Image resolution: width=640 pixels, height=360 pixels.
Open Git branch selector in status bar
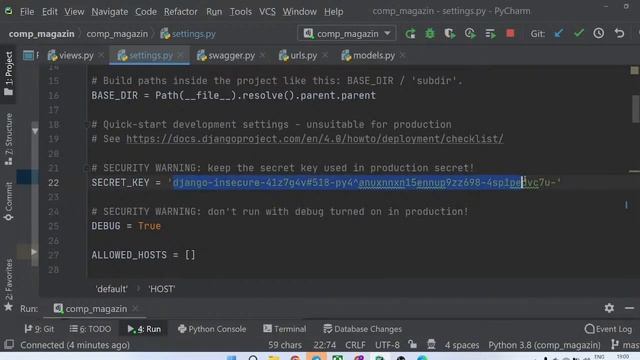point(625,345)
